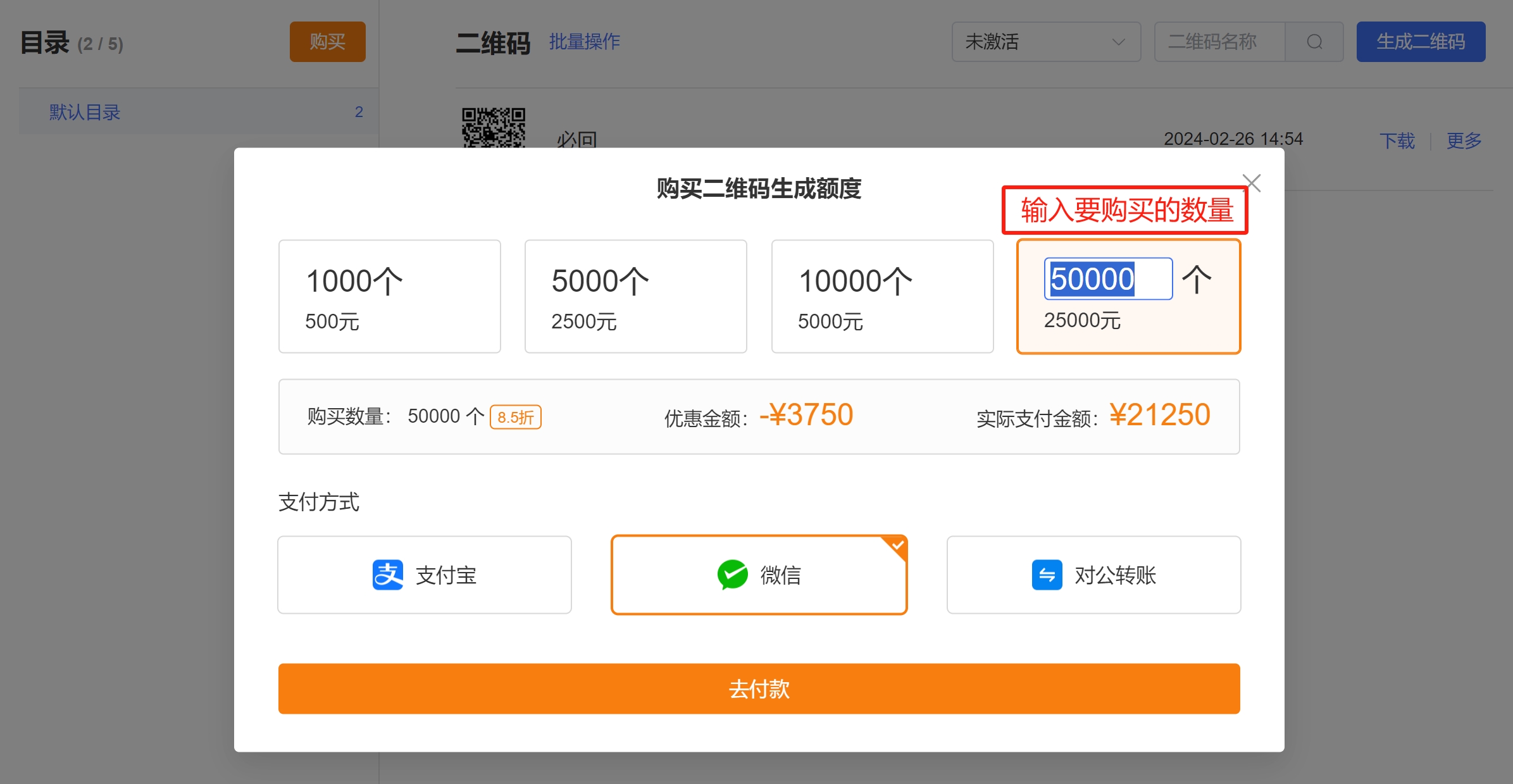The height and width of the screenshot is (784, 1513).
Task: Click the search magnifier icon
Action: point(1314,42)
